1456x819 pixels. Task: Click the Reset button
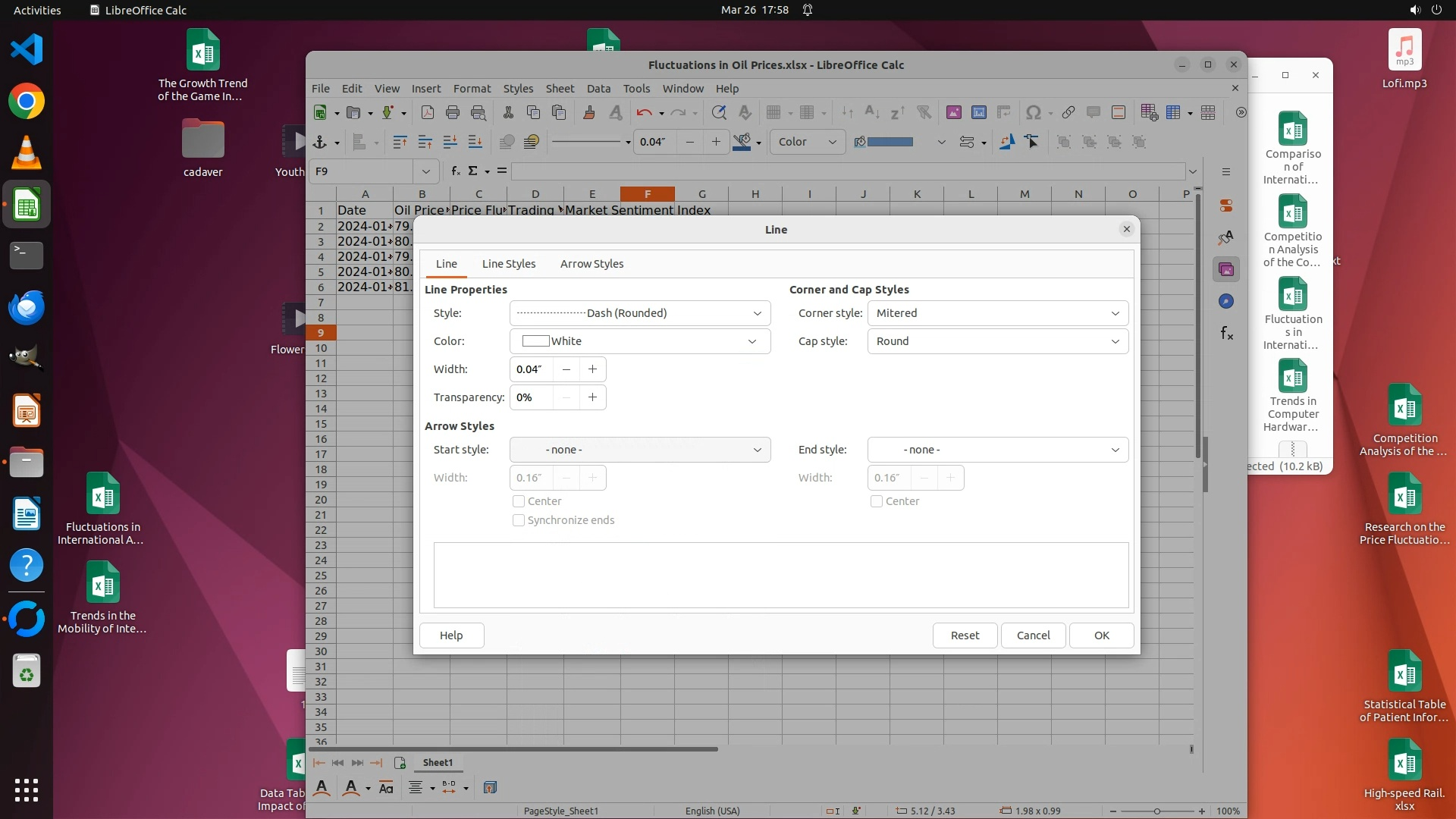tap(965, 635)
